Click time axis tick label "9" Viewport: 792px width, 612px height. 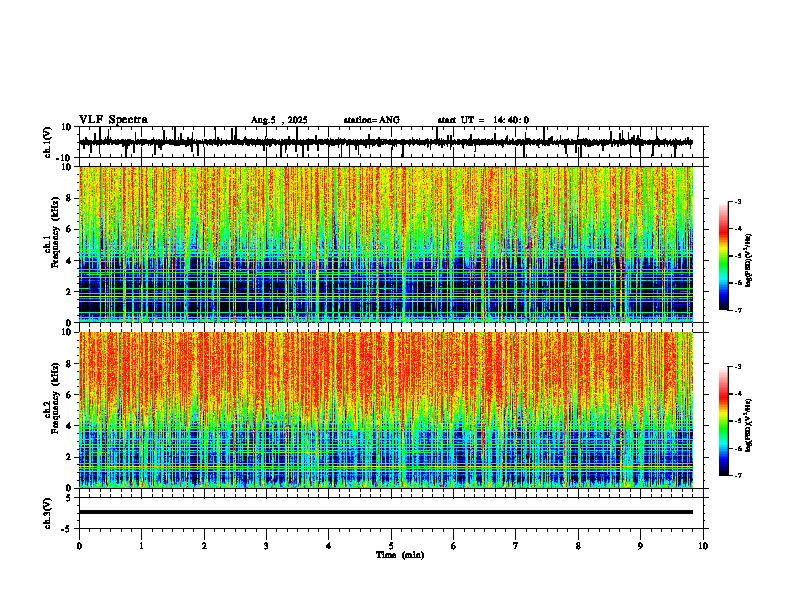pos(640,546)
